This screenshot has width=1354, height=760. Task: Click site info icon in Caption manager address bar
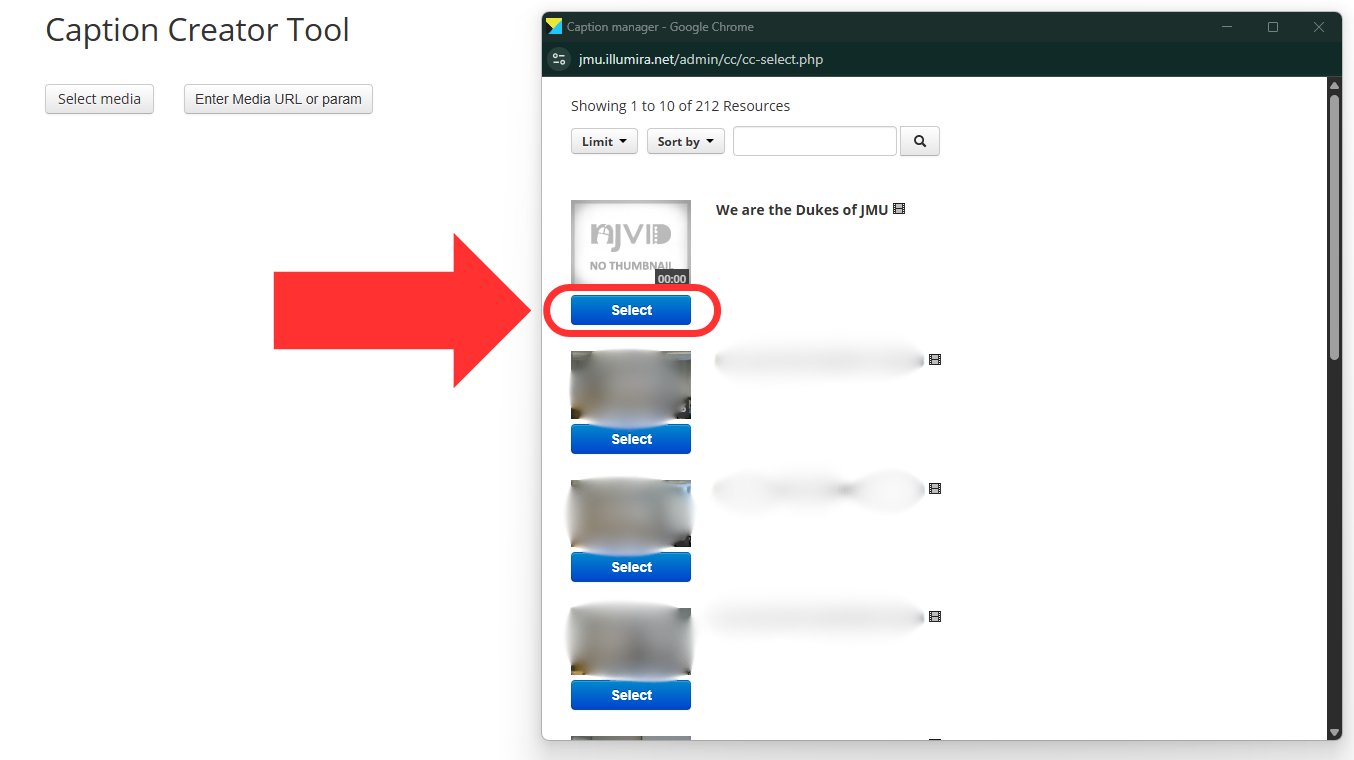(560, 59)
